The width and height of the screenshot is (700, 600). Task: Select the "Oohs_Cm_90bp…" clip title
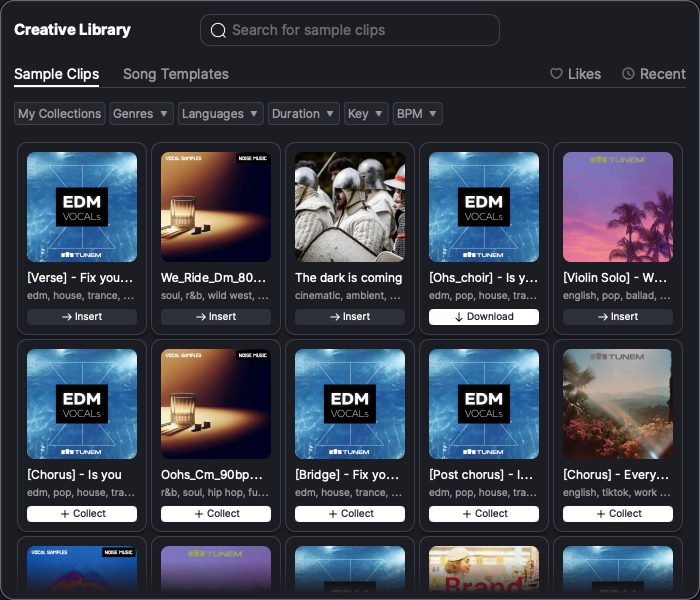(x=212, y=475)
